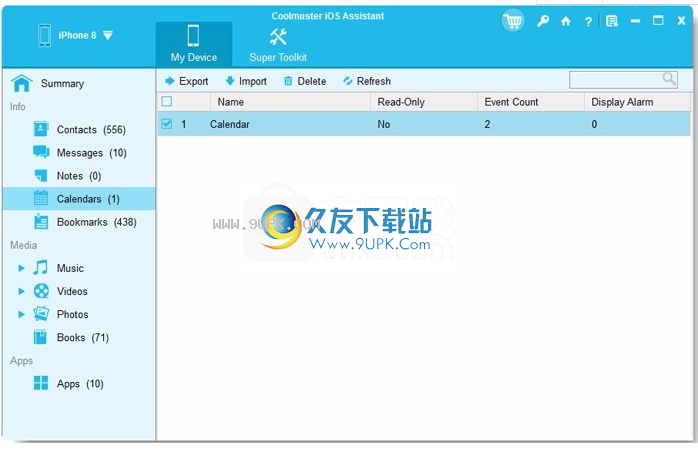The width and height of the screenshot is (698, 454).
Task: Click the Bookmarks icon in sidebar
Action: (41, 221)
